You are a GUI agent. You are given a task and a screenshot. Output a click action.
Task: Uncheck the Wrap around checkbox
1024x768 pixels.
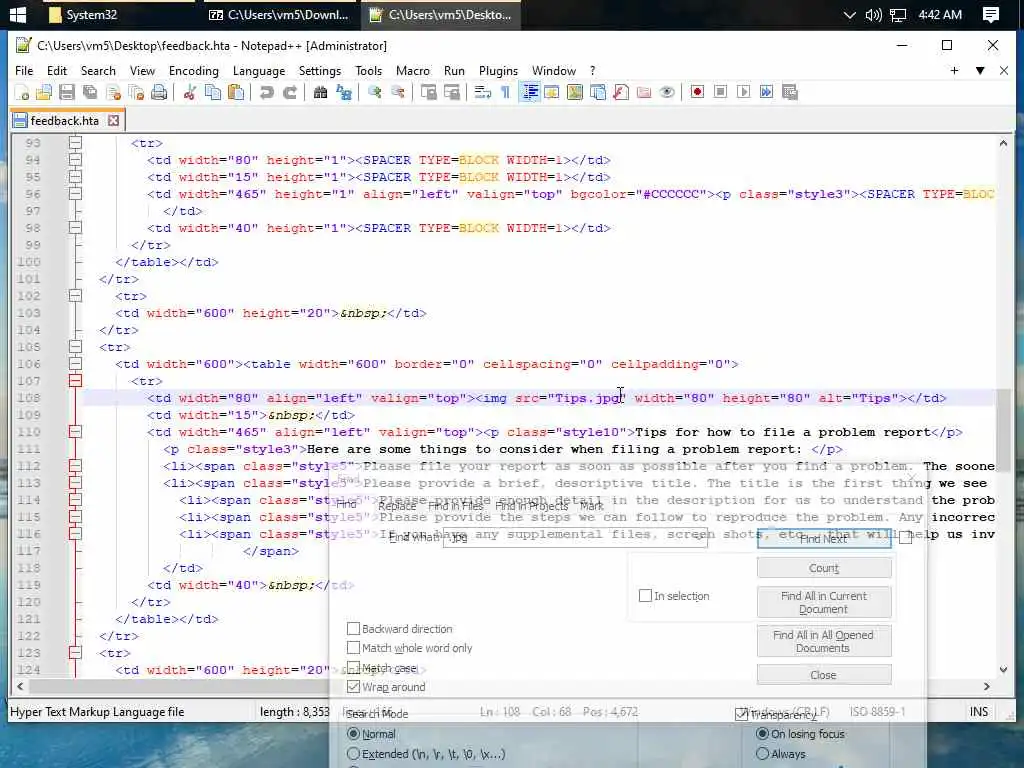(353, 687)
